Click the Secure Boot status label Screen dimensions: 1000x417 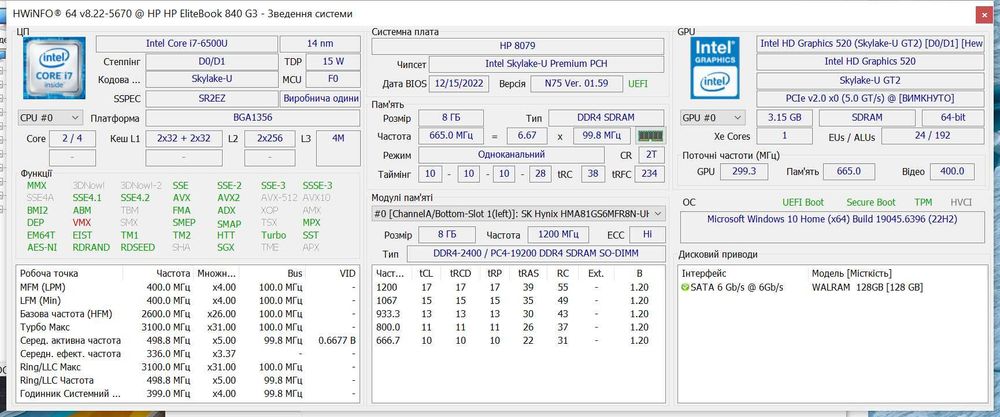(x=871, y=202)
